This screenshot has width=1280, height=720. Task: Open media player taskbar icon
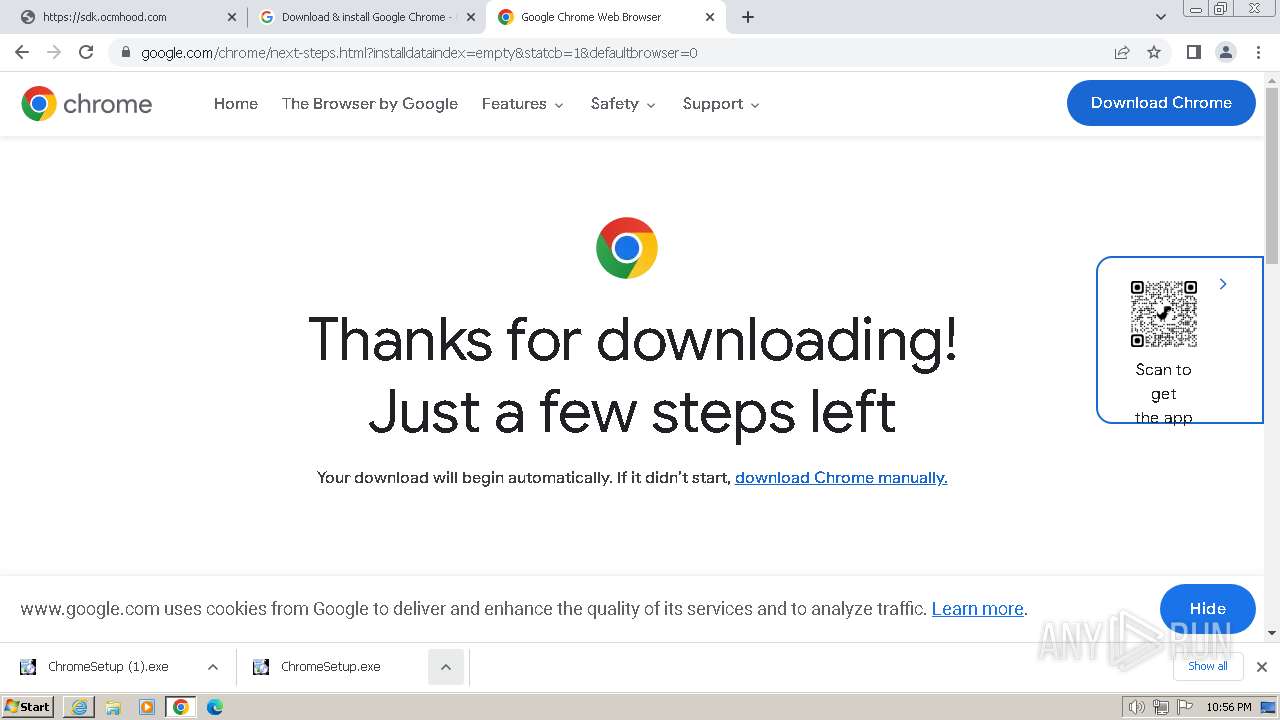click(147, 707)
